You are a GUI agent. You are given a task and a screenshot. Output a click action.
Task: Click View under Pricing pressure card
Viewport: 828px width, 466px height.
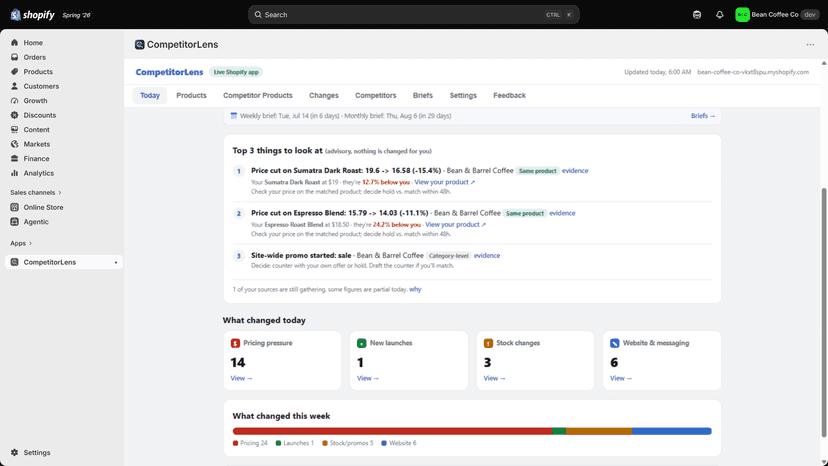pyautogui.click(x=241, y=378)
